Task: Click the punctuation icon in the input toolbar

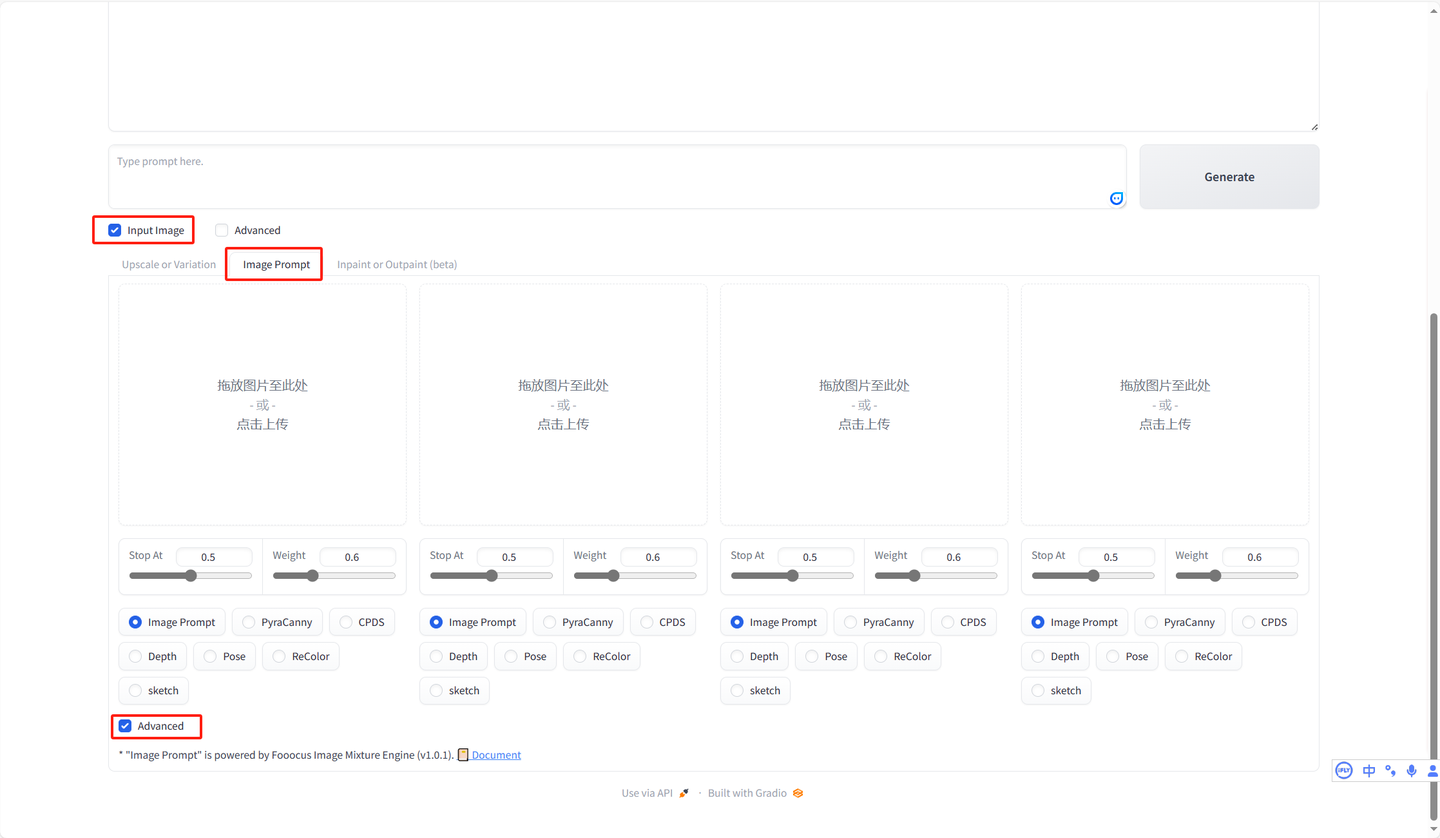Action: point(1389,770)
